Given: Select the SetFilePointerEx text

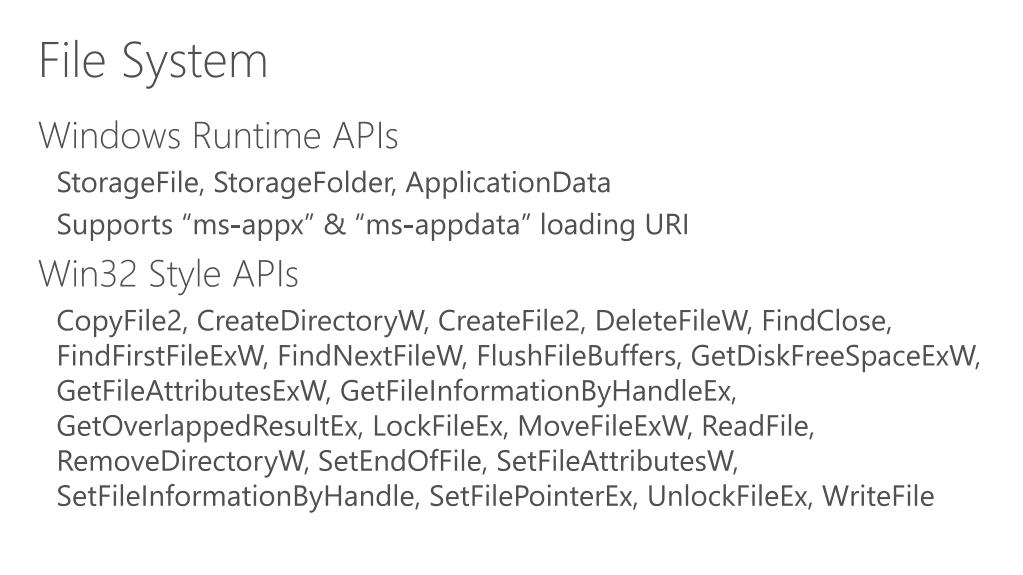Looking at the screenshot, I should (532, 497).
